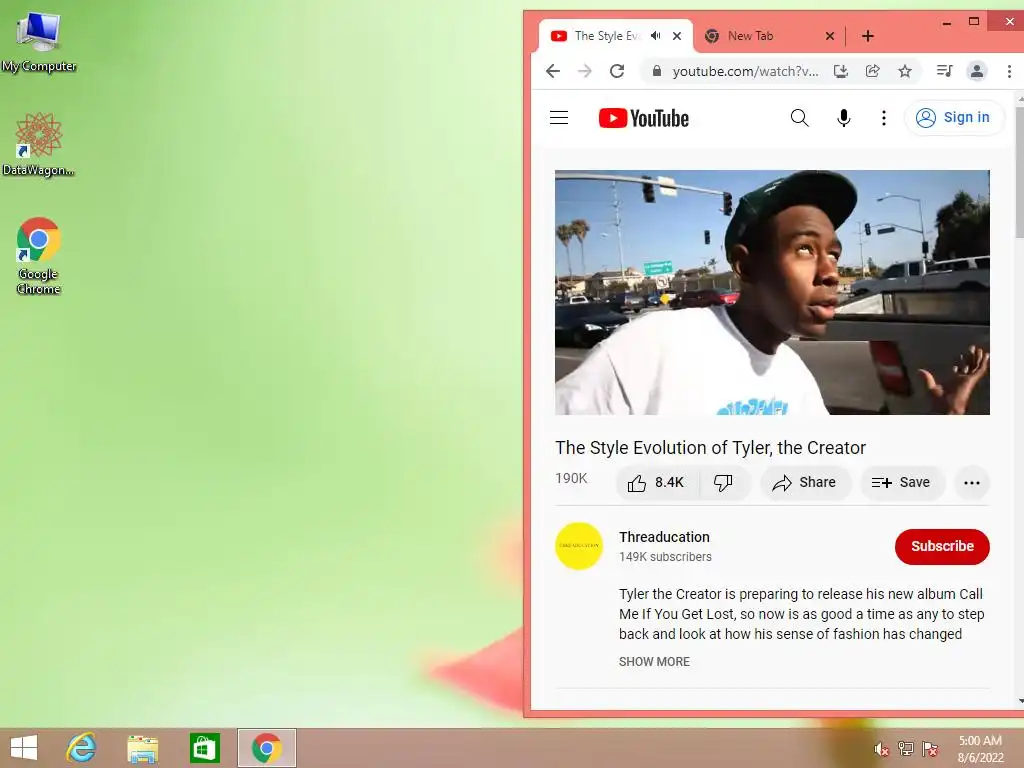Viewport: 1024px width, 768px height.
Task: Open YouTube search magnifier icon
Action: (799, 118)
